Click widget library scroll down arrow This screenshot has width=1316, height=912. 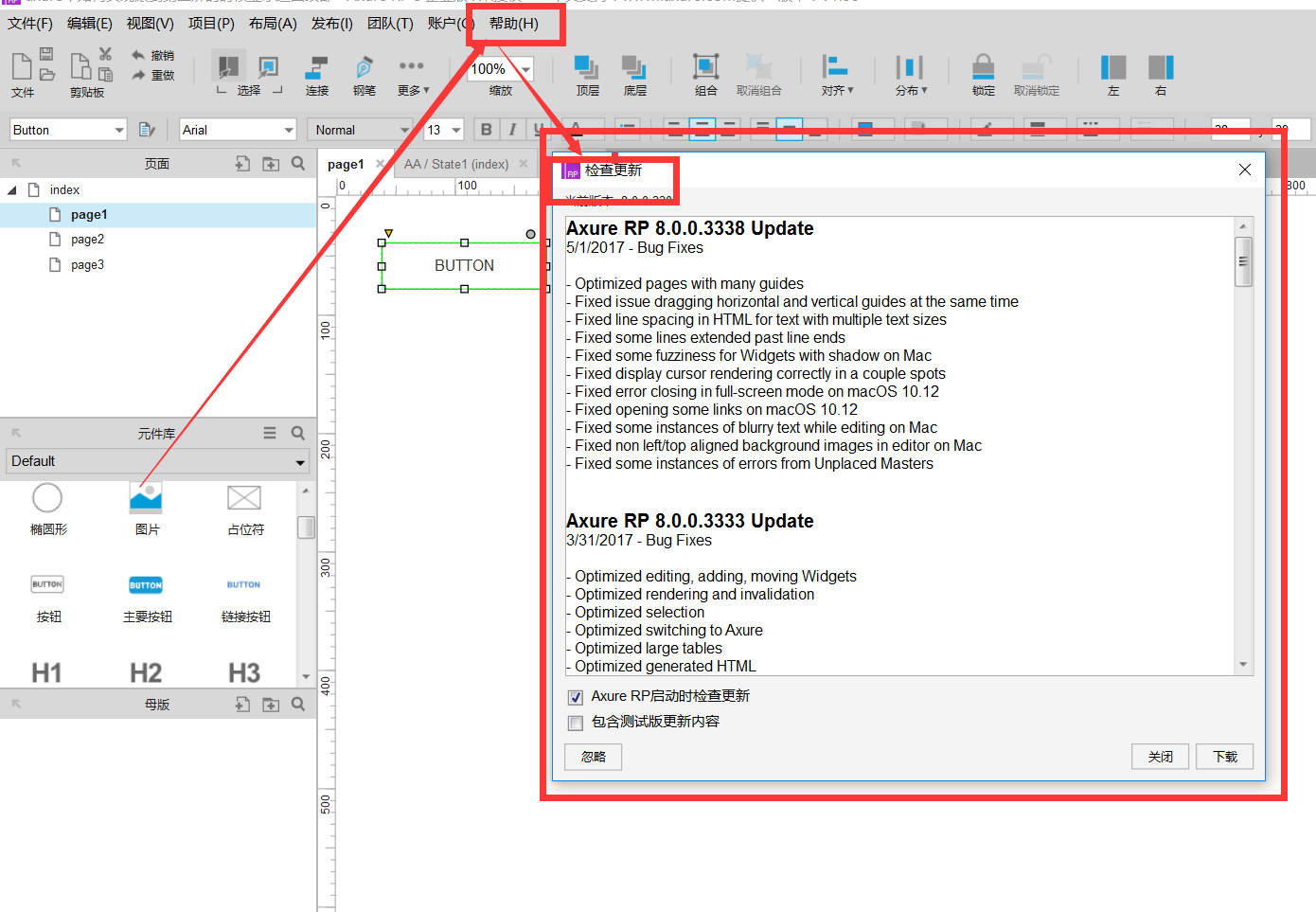[x=306, y=677]
